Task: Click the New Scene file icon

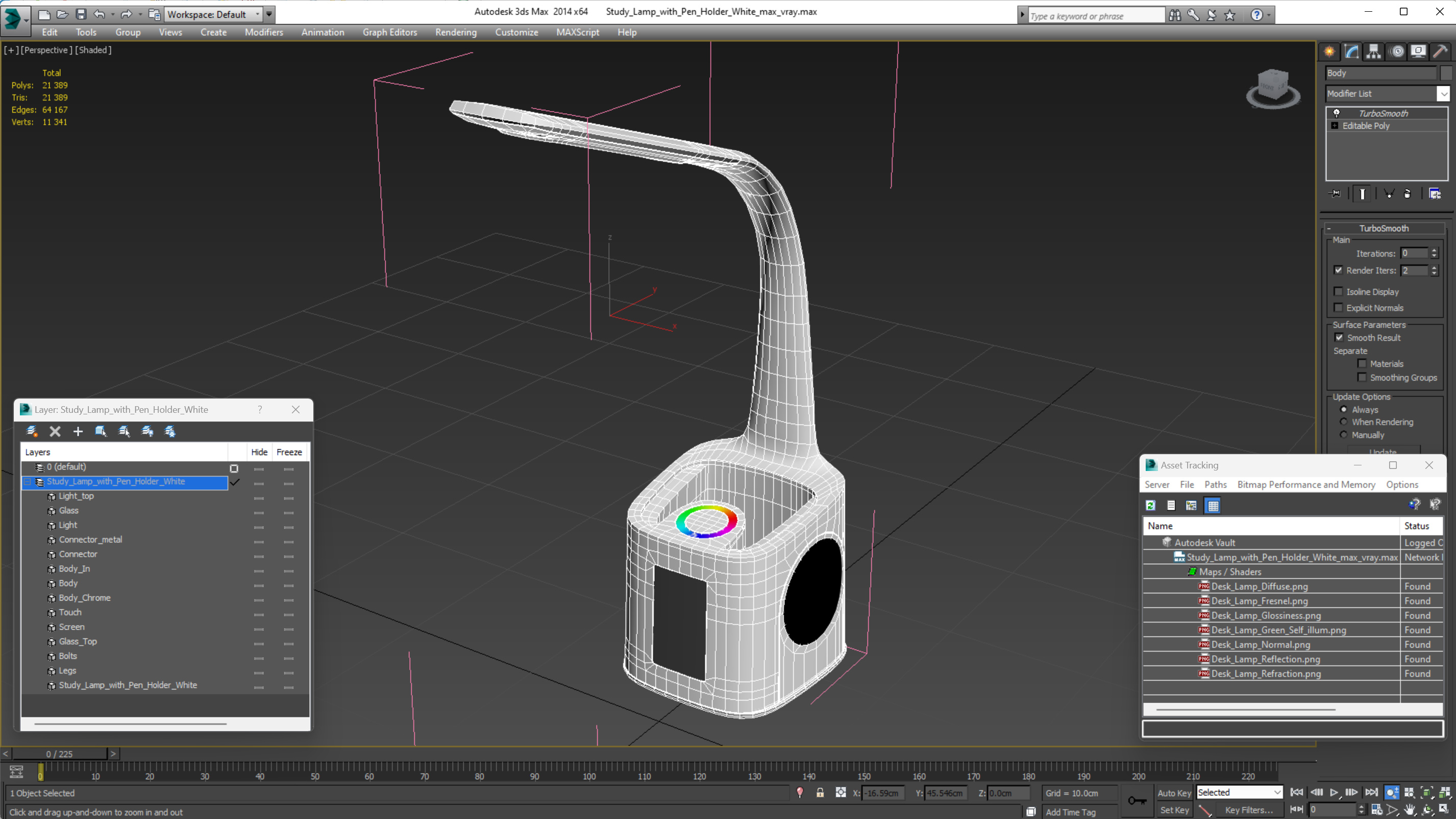Action: [x=43, y=14]
